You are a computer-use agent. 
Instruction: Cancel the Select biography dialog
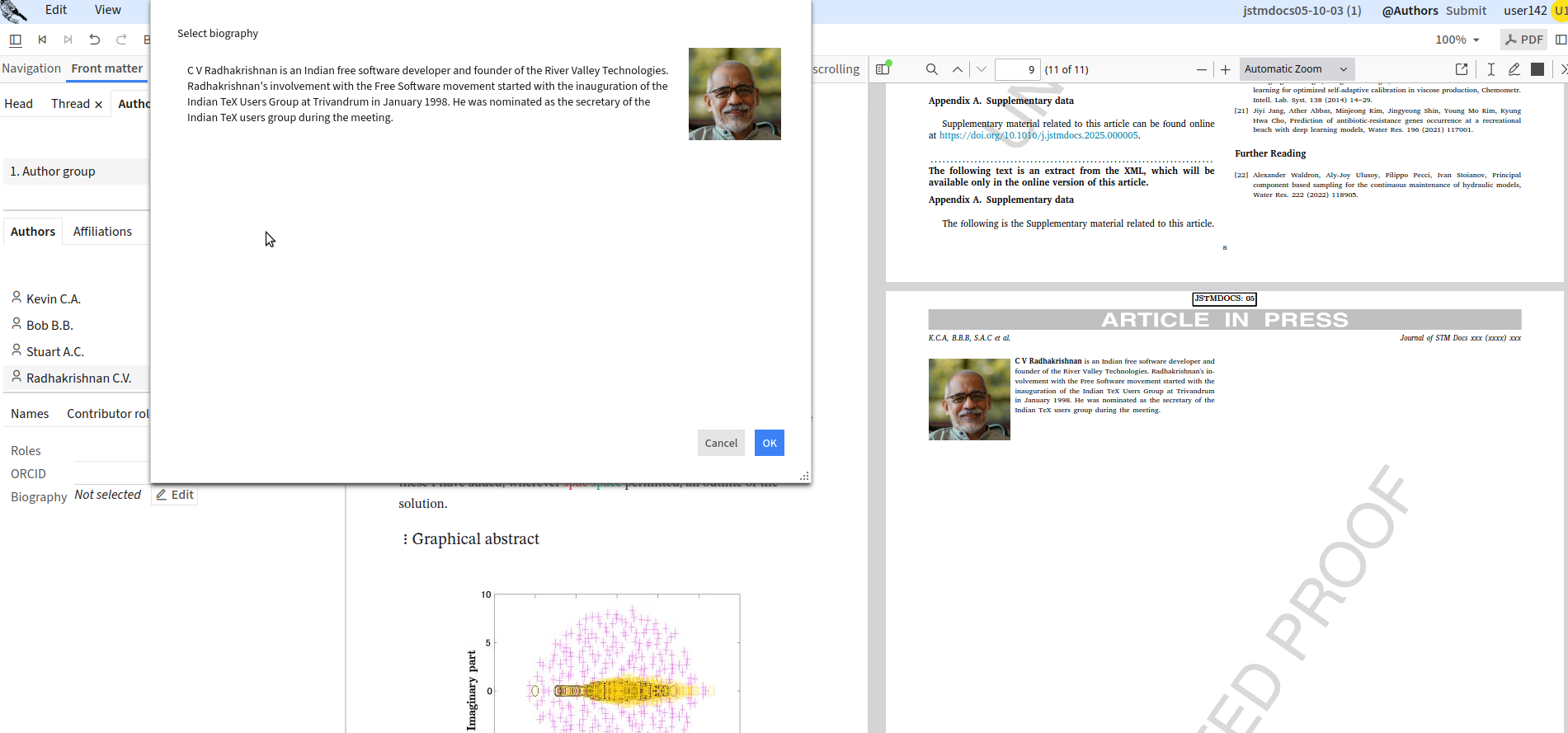pos(720,443)
